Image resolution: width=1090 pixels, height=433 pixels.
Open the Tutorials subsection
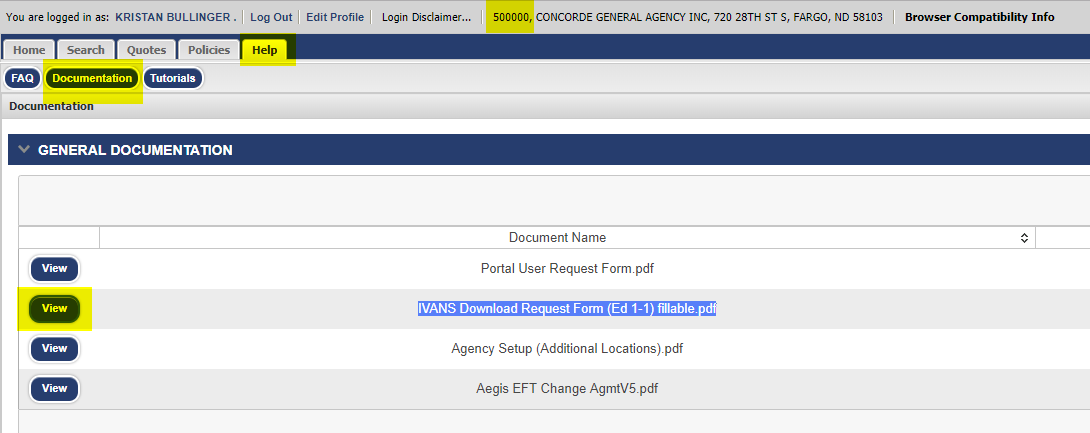coord(173,78)
